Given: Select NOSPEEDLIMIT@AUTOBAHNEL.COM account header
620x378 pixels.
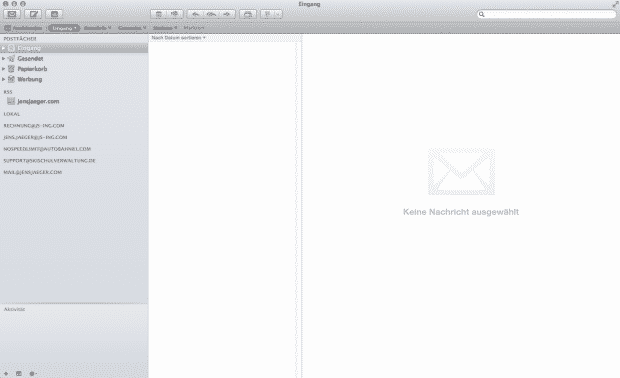Looking at the screenshot, I should (x=47, y=149).
